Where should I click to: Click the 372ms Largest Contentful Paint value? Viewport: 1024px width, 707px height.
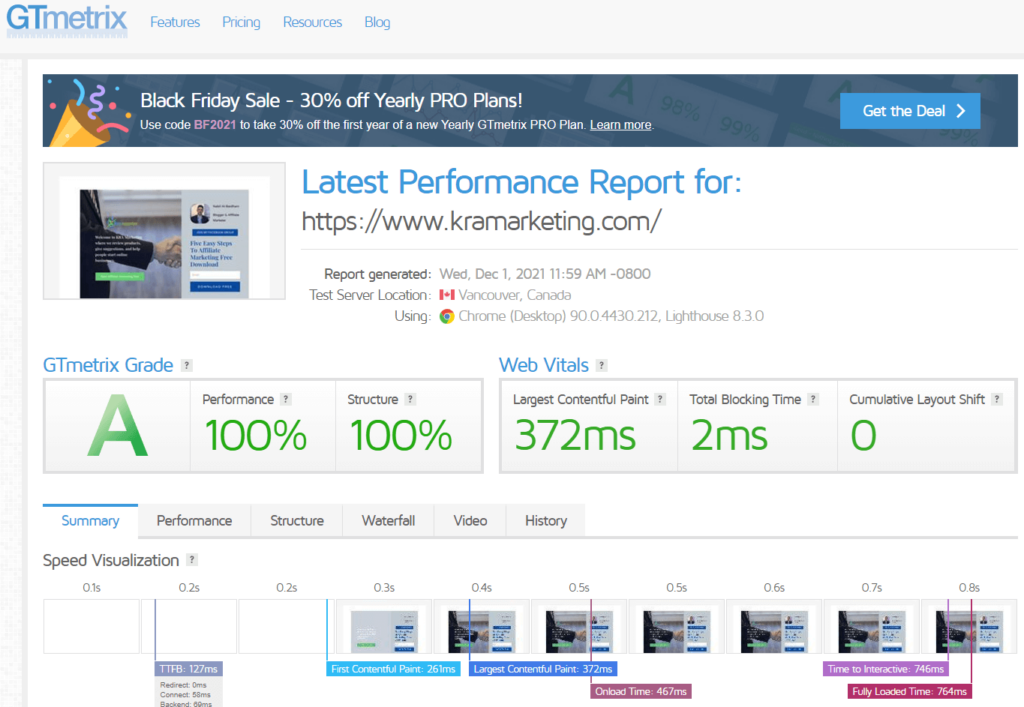(575, 435)
